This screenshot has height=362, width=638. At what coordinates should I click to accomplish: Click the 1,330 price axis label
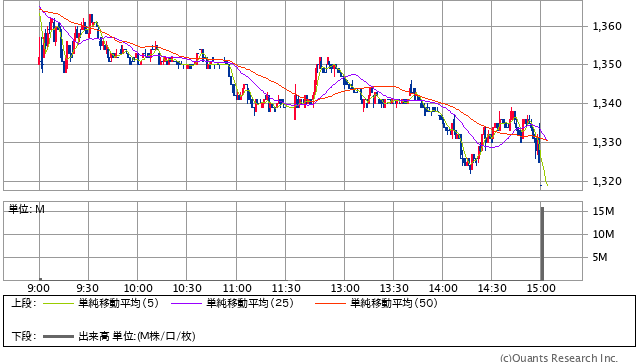[x=607, y=142]
